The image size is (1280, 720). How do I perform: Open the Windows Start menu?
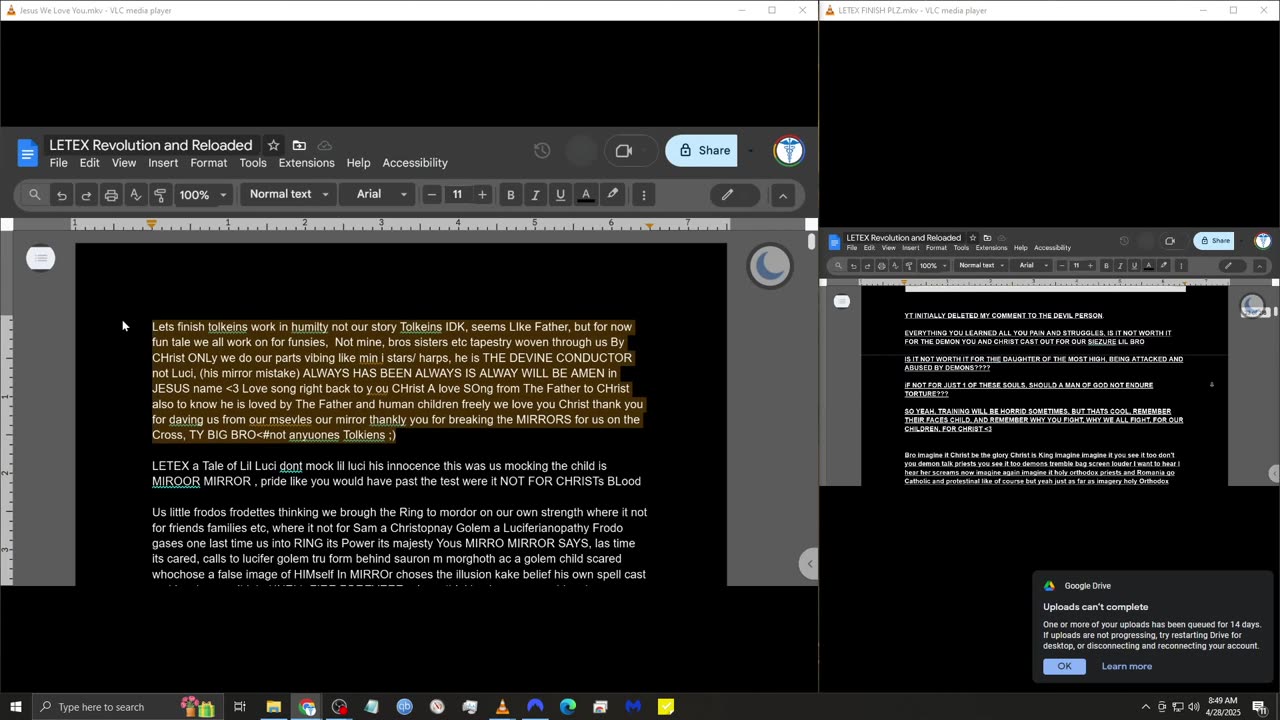[15, 707]
